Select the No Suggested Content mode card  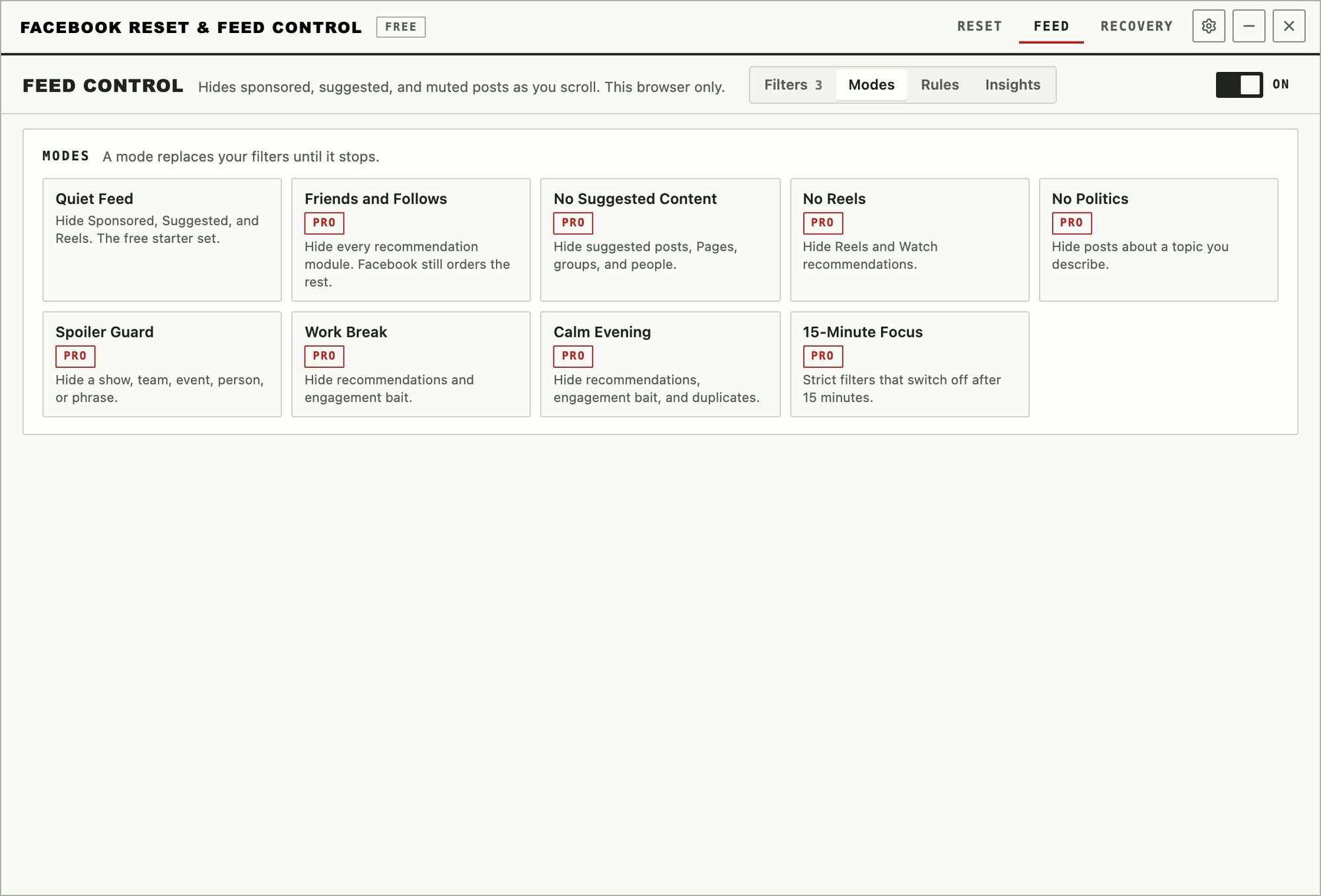(x=660, y=240)
